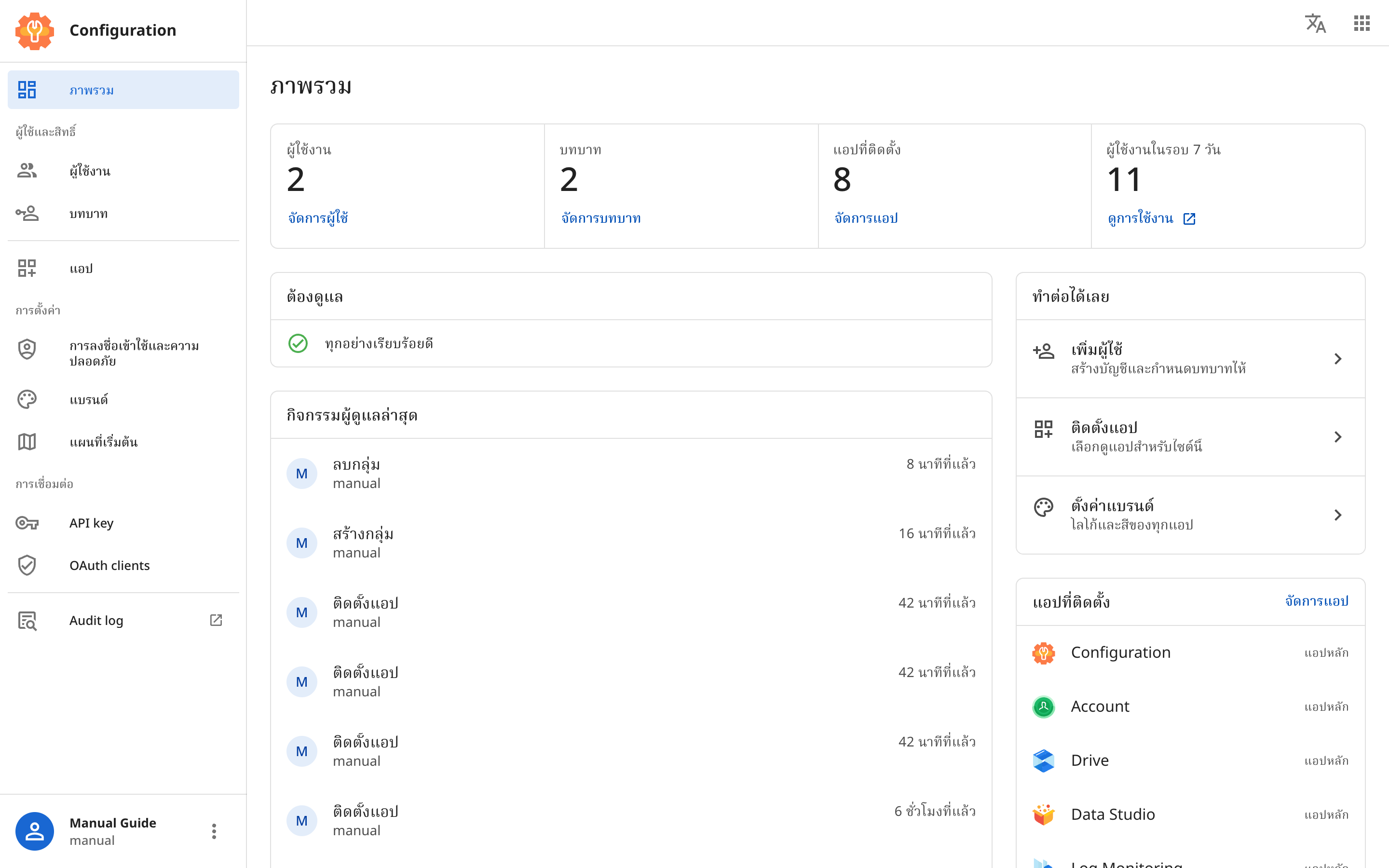This screenshot has width=1389, height=868.
Task: Click the Account app icon
Action: (1044, 706)
